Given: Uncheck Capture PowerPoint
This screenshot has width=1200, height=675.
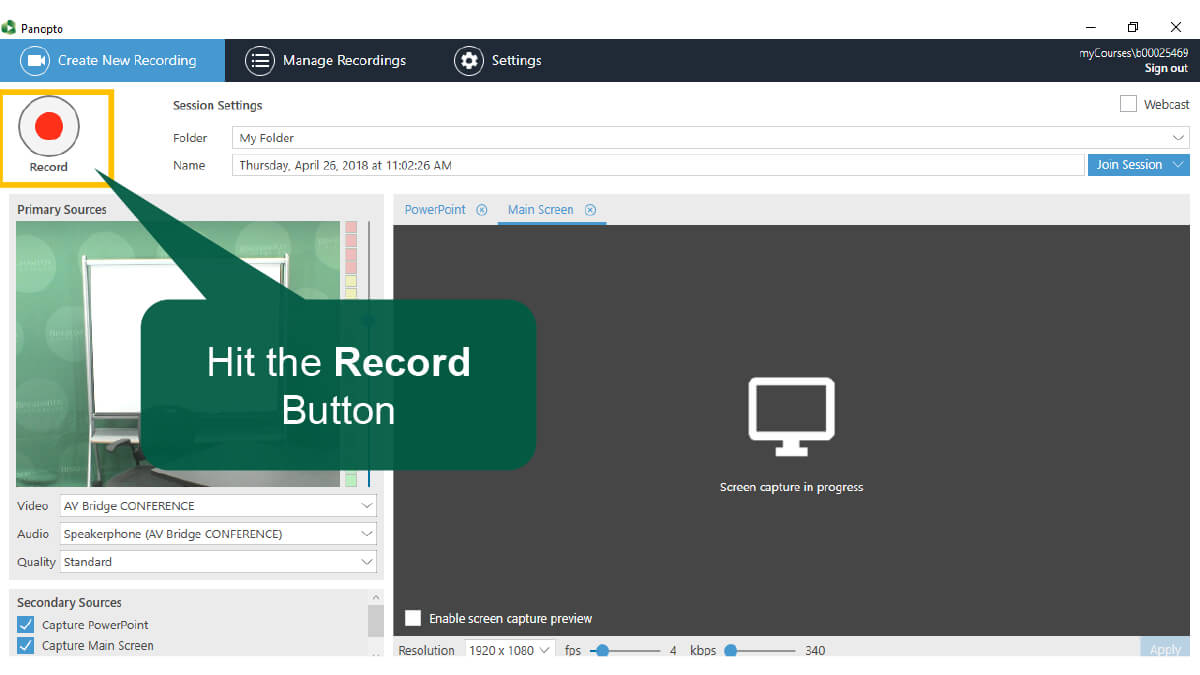Looking at the screenshot, I should [26, 625].
